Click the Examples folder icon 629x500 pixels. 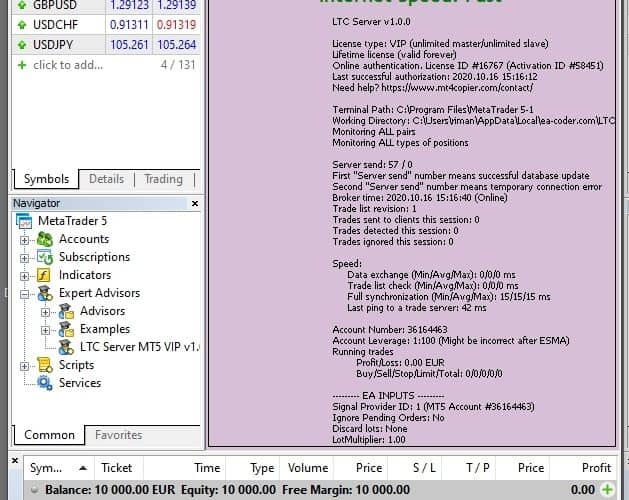(66, 329)
